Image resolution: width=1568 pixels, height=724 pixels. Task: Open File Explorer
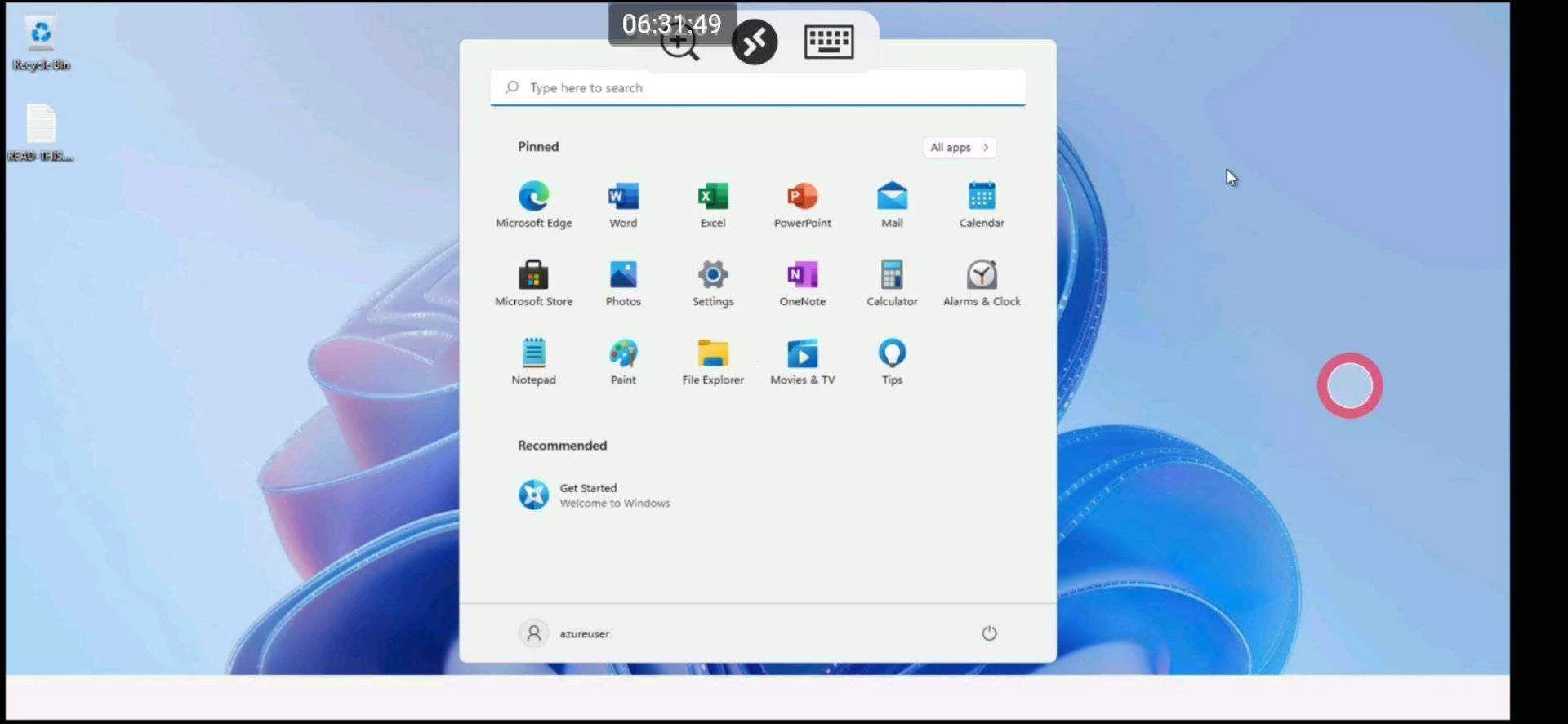point(712,361)
